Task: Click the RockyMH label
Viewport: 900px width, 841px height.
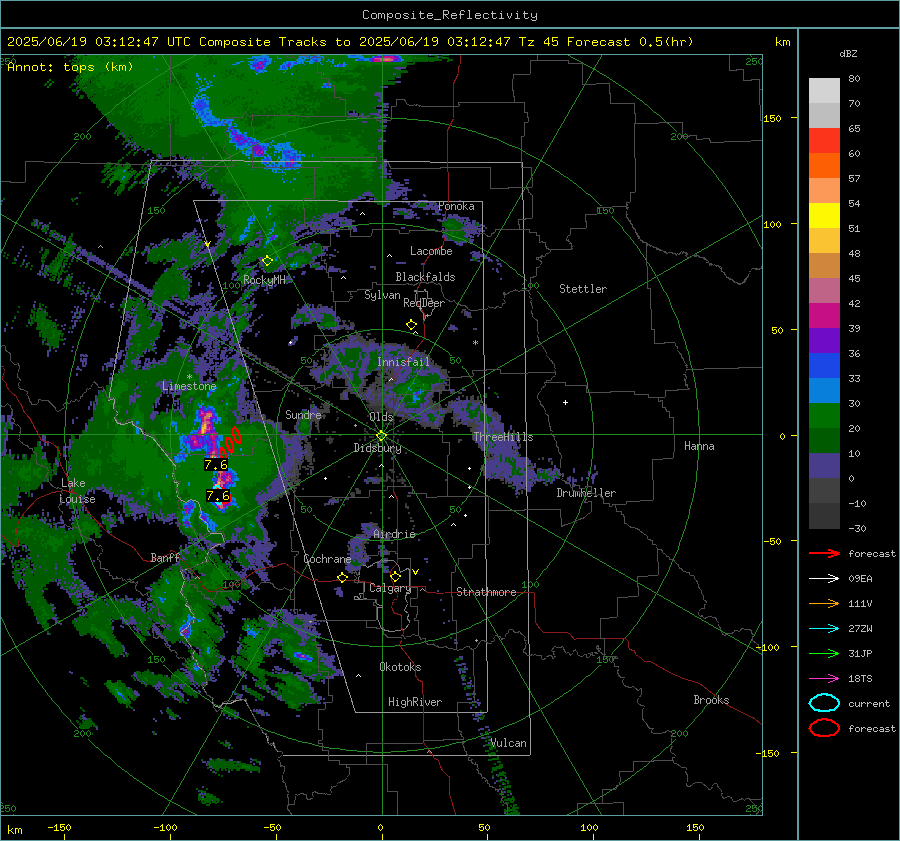Action: click(264, 280)
